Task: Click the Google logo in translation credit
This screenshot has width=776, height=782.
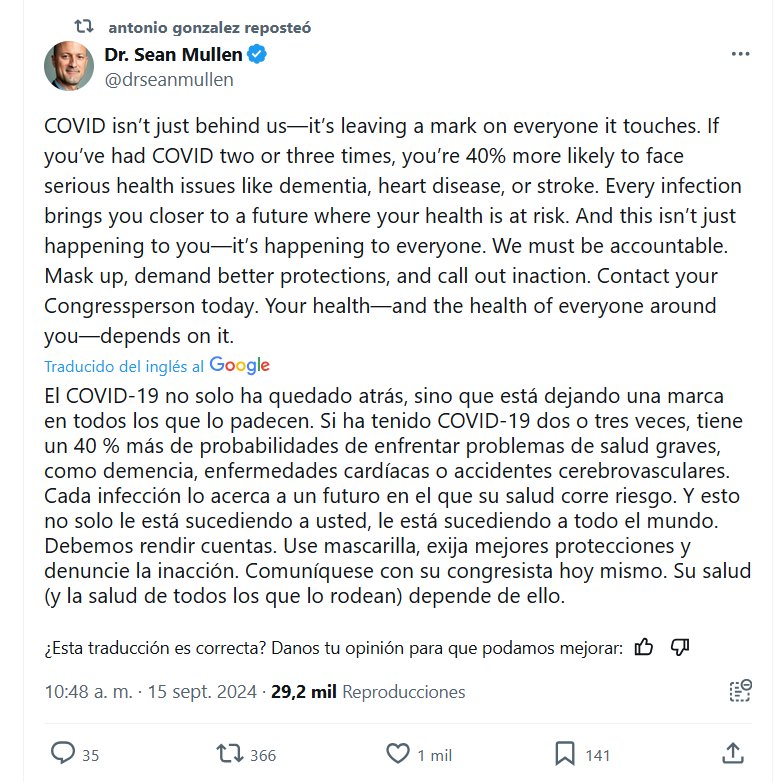Action: click(x=240, y=366)
